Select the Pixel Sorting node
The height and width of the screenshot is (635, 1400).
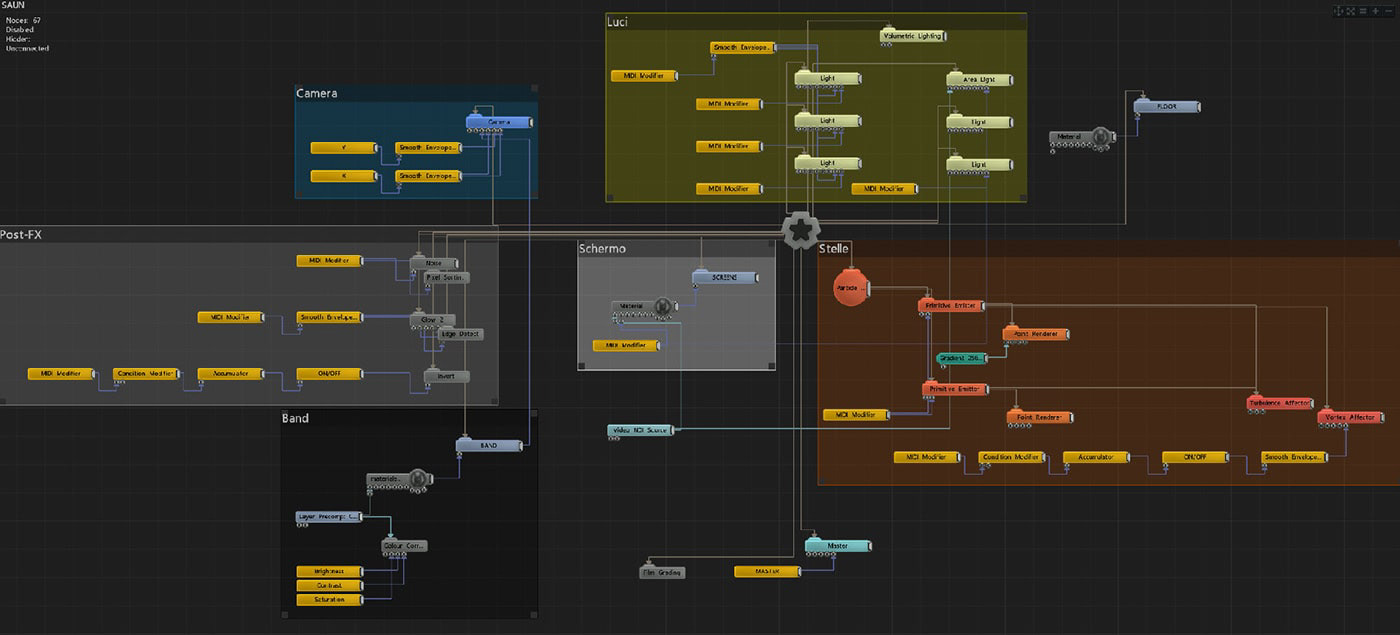pos(446,277)
